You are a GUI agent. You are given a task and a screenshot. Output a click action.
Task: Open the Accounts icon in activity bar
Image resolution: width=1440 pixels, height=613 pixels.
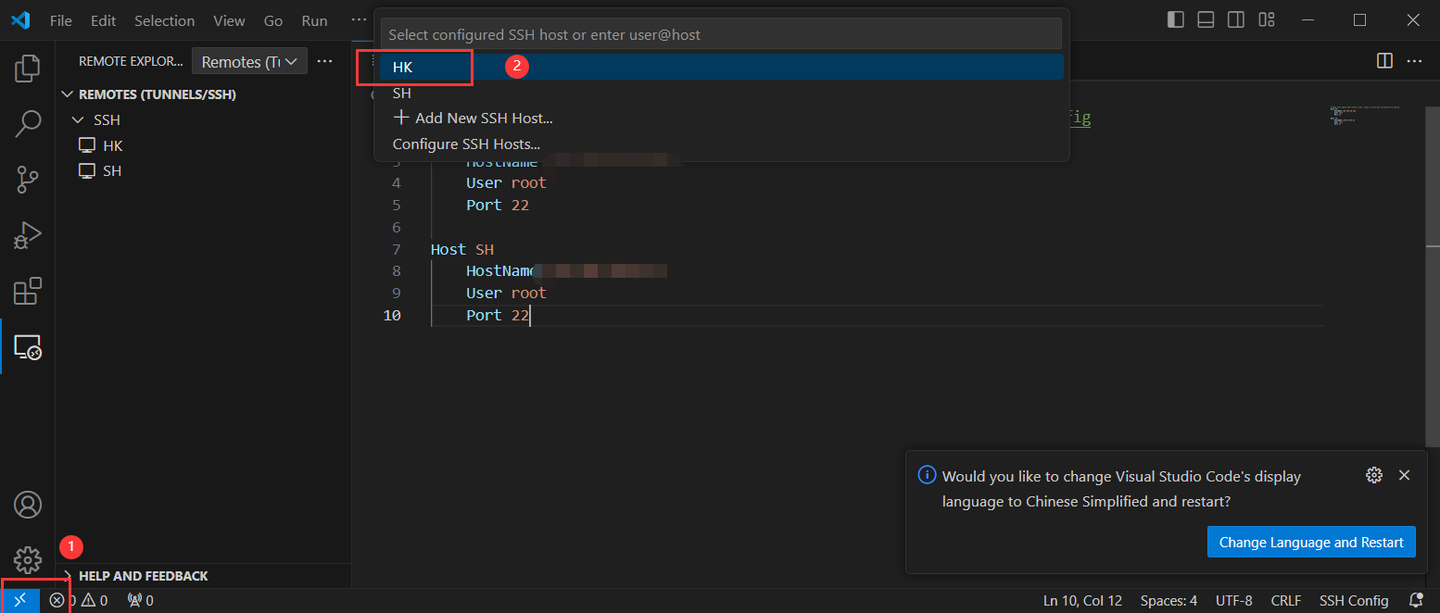(27, 505)
